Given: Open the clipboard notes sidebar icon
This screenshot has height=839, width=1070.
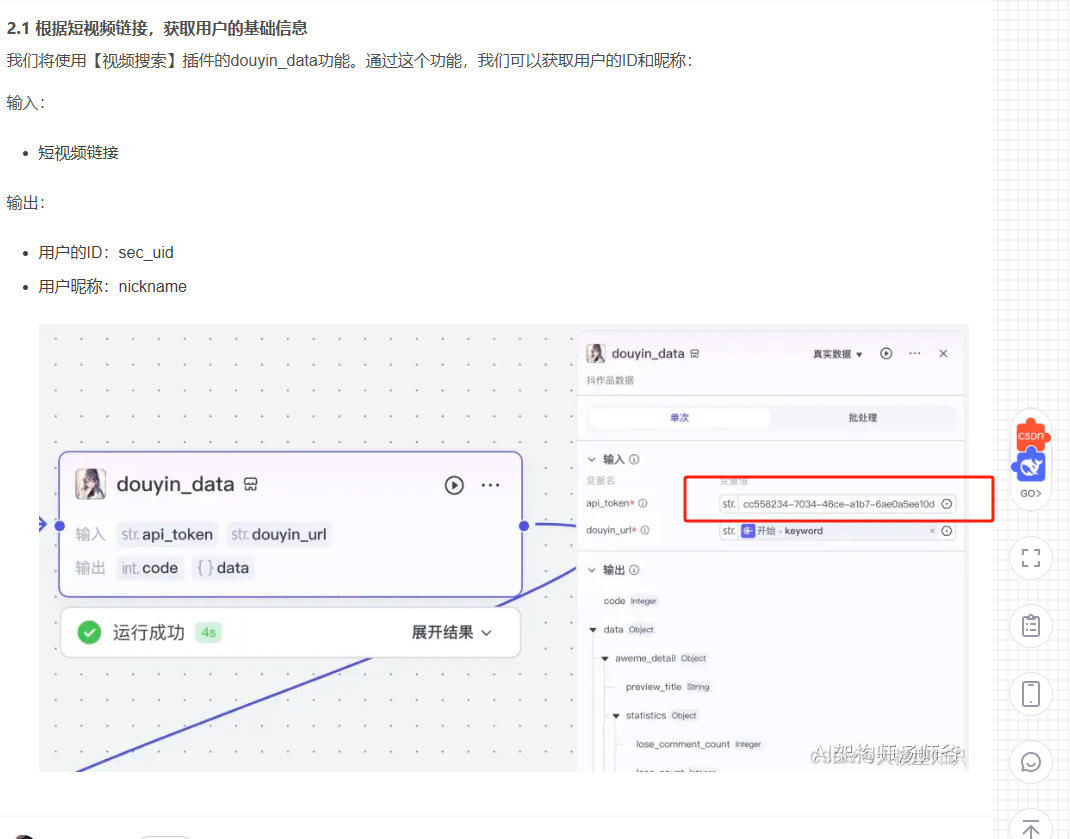Looking at the screenshot, I should click(1030, 625).
